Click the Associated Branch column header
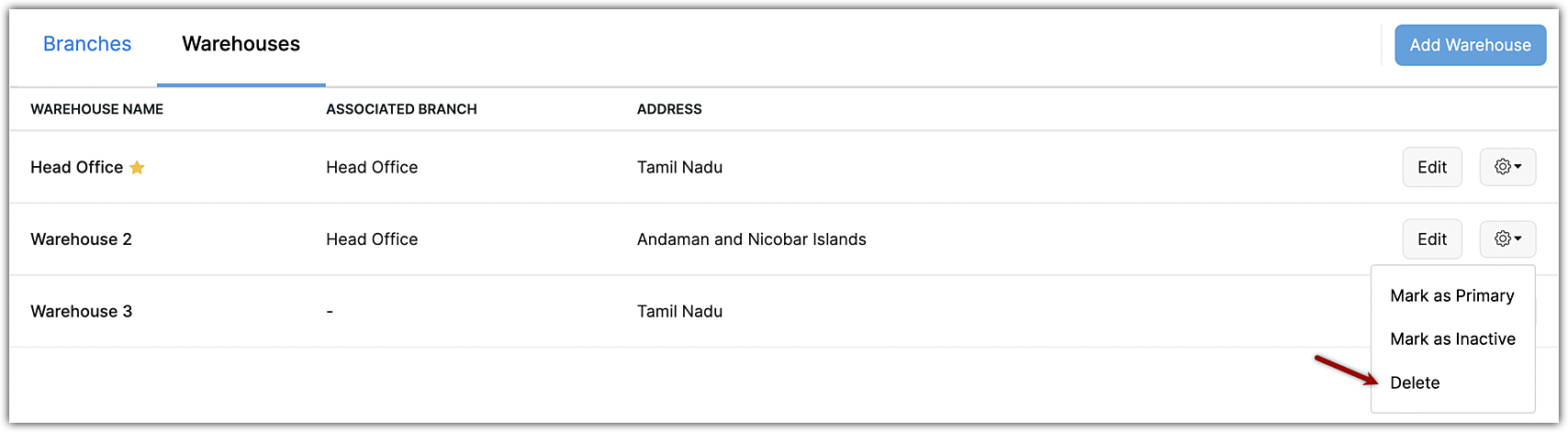The height and width of the screenshot is (432, 1568). (x=401, y=109)
